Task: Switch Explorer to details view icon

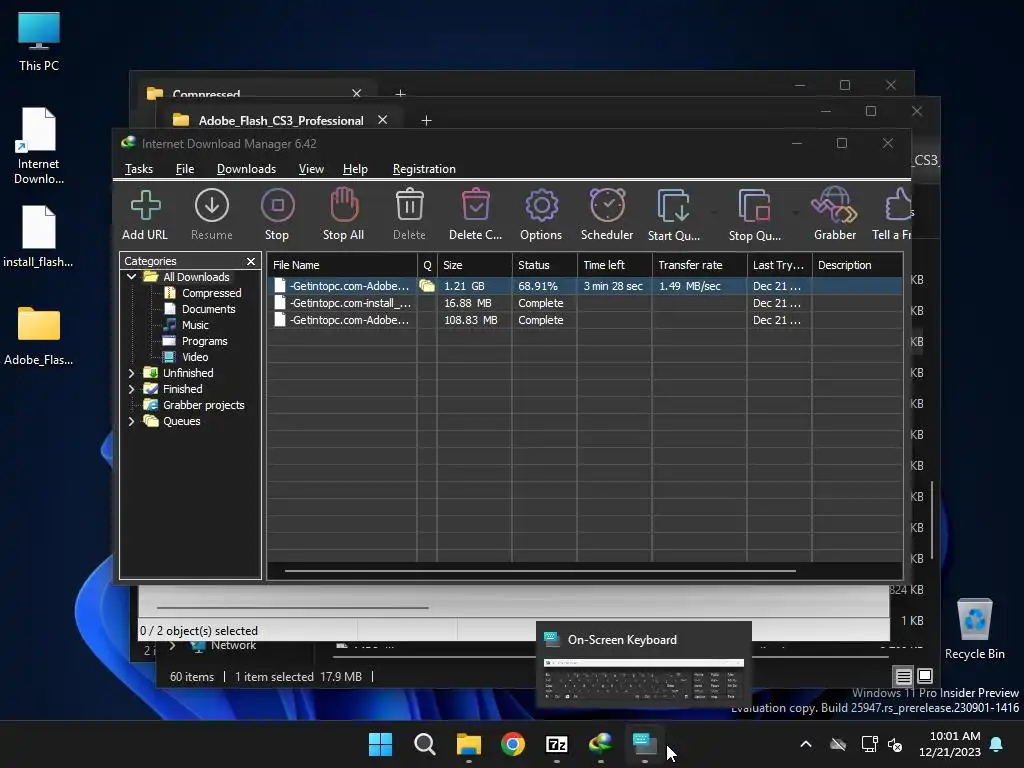Action: pos(903,676)
